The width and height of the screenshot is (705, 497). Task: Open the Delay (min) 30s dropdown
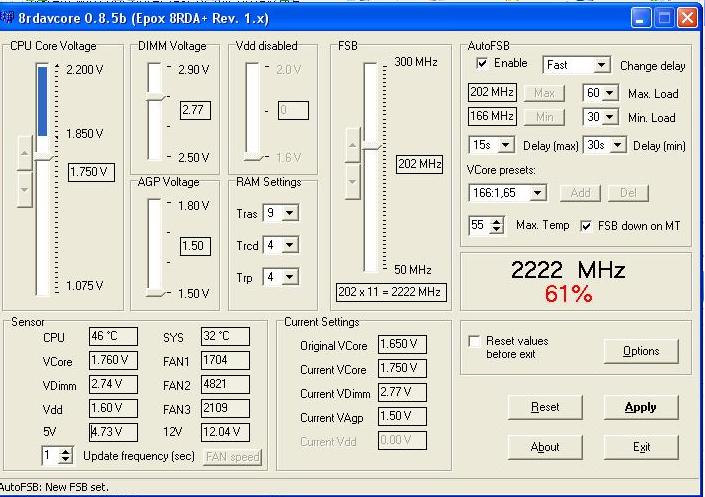click(617, 145)
